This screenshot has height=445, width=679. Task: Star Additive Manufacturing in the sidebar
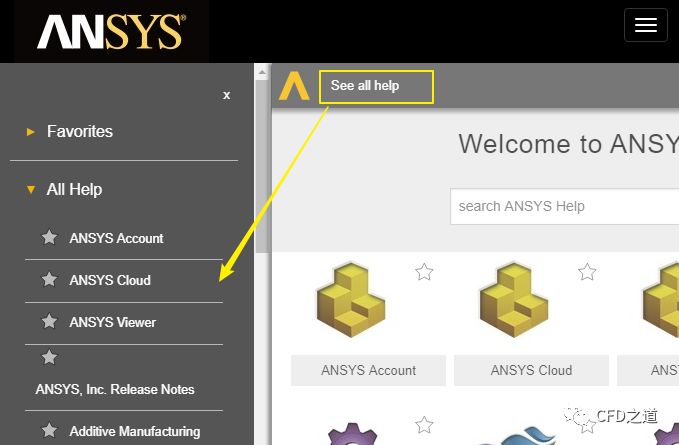point(49,432)
